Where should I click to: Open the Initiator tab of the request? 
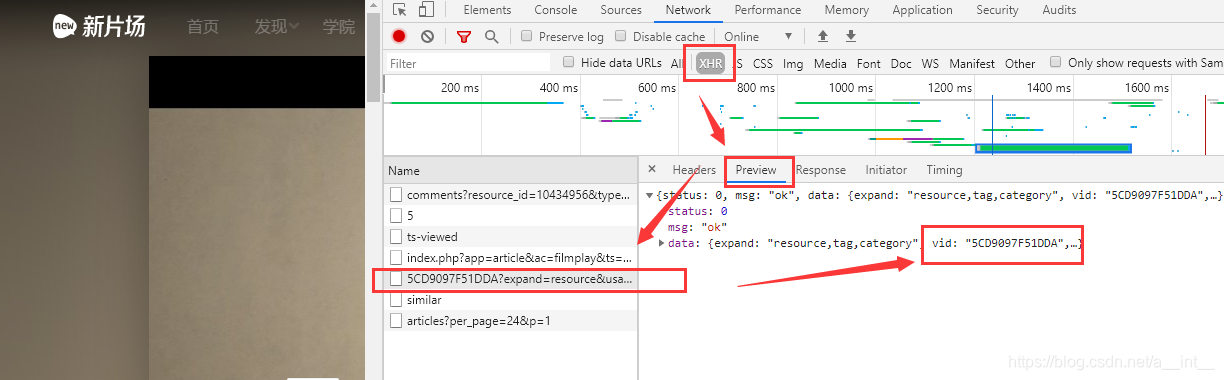[886, 170]
